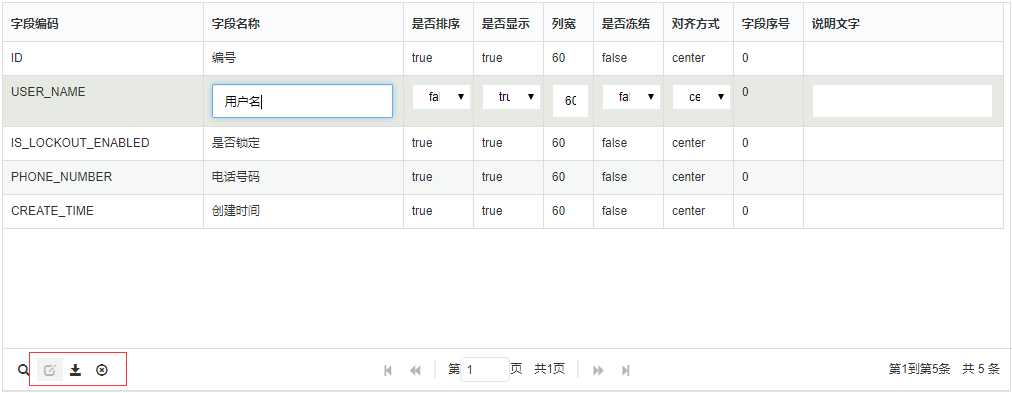The image size is (1012, 393).
Task: Click the save (download arrow) icon
Action: click(x=76, y=370)
